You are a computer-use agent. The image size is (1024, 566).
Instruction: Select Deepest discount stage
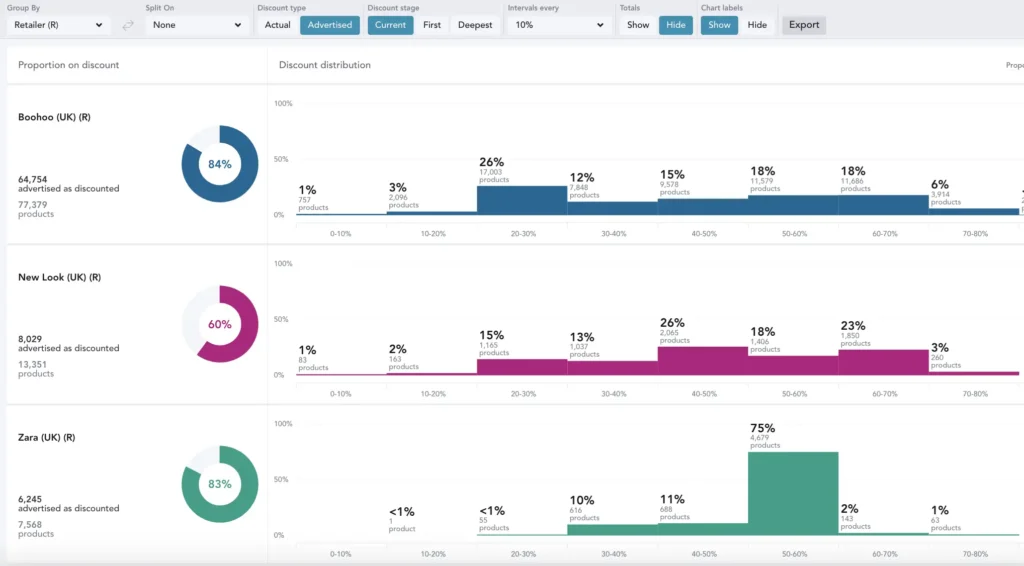pyautogui.click(x=475, y=25)
